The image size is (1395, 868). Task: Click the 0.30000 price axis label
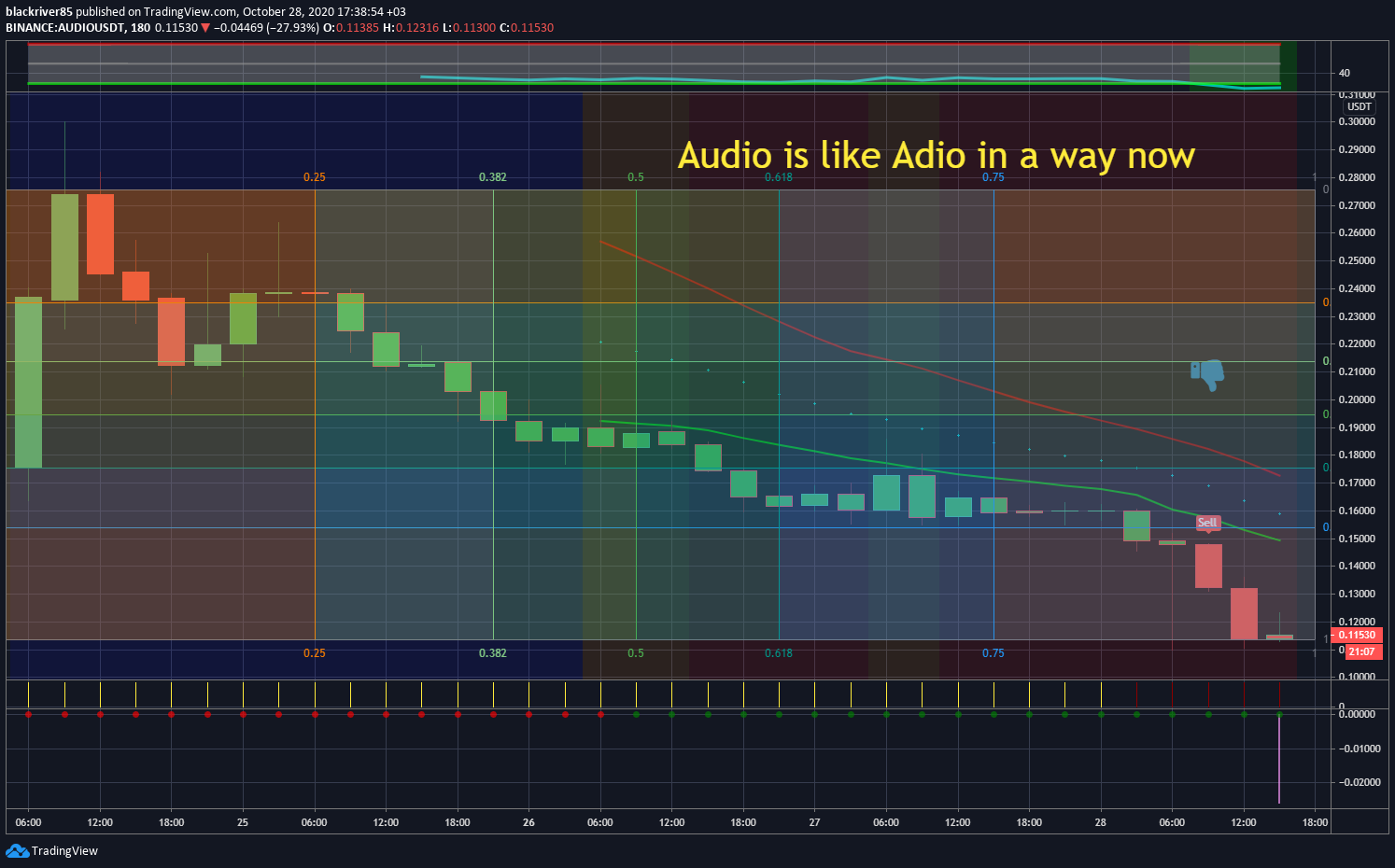tap(1357, 121)
